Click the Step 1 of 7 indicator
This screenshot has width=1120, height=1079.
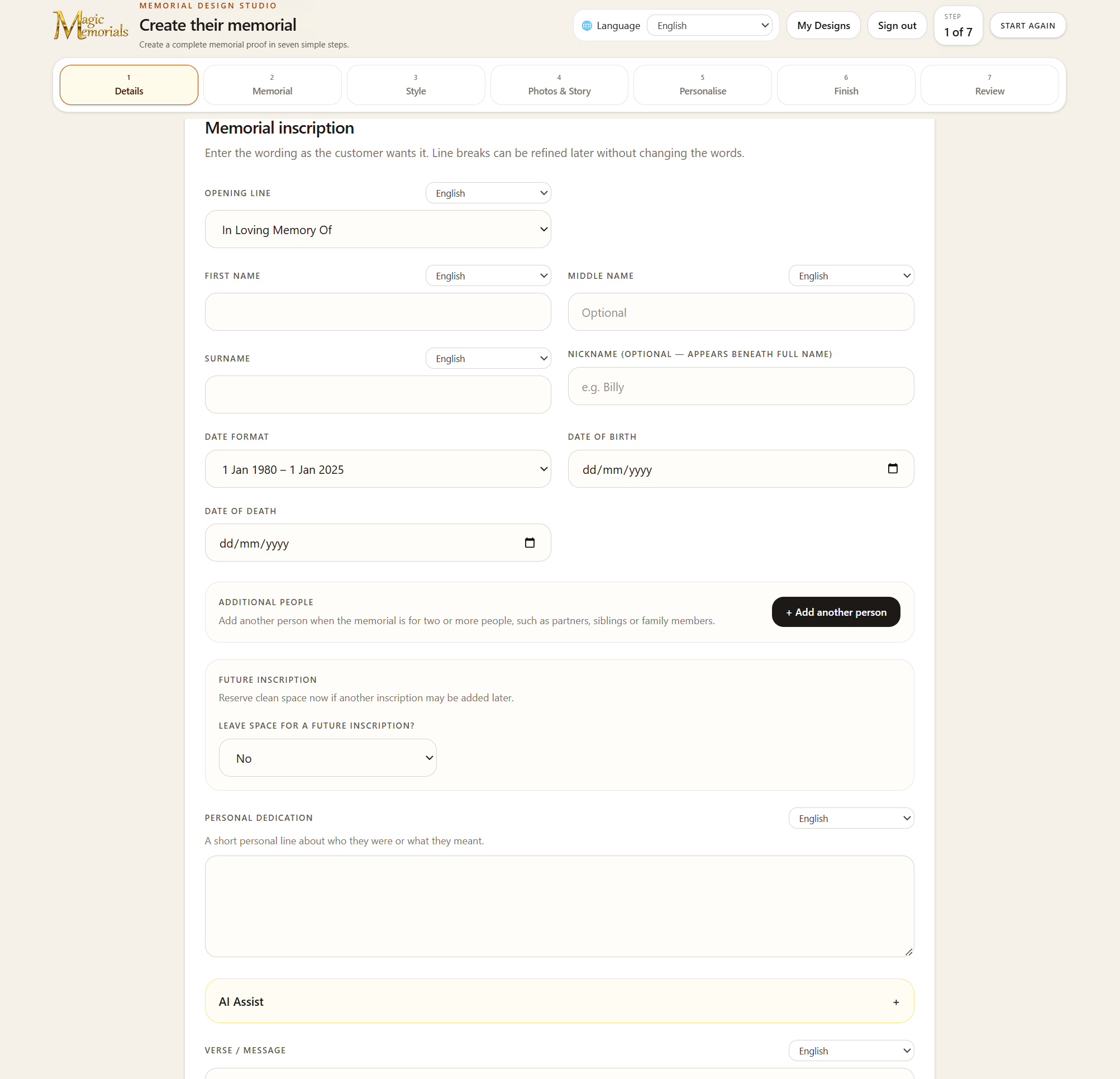point(957,26)
